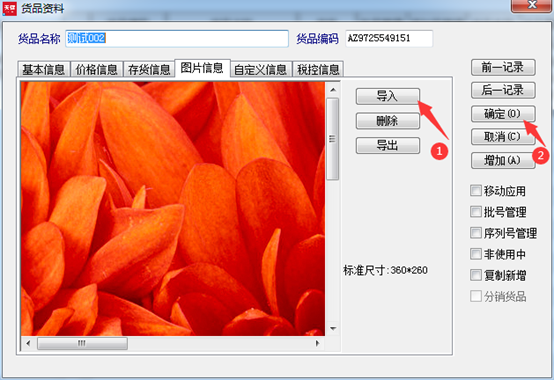Viewport: 554px width, 380px height.
Task: Toggle the 批号管理 checkbox
Action: (x=476, y=212)
